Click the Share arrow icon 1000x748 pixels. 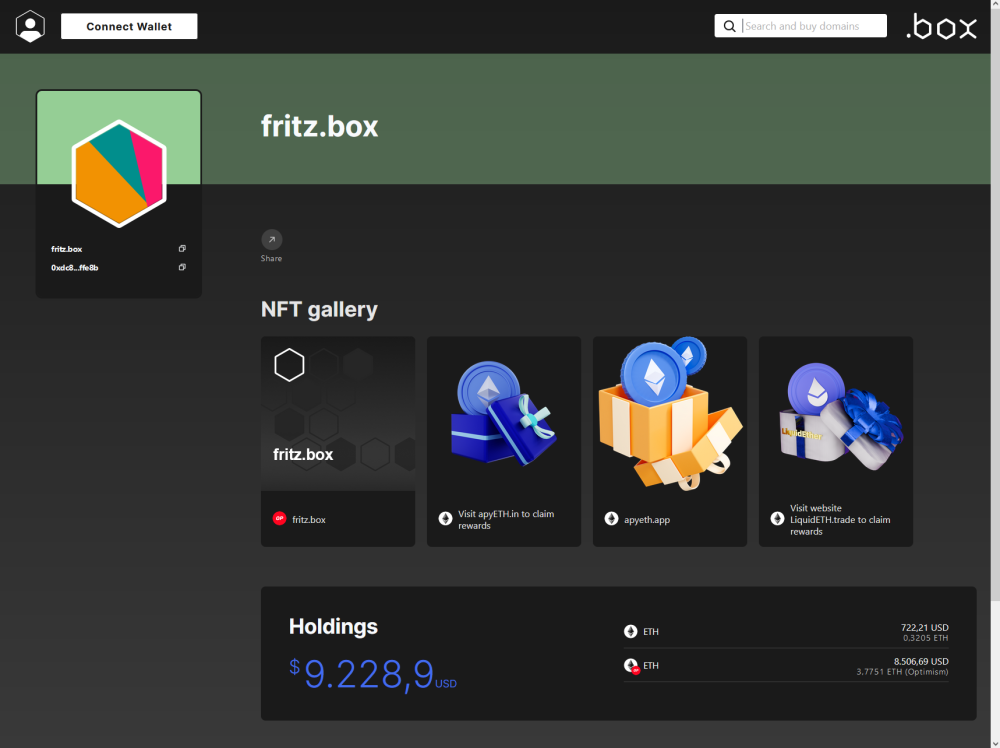(x=272, y=240)
